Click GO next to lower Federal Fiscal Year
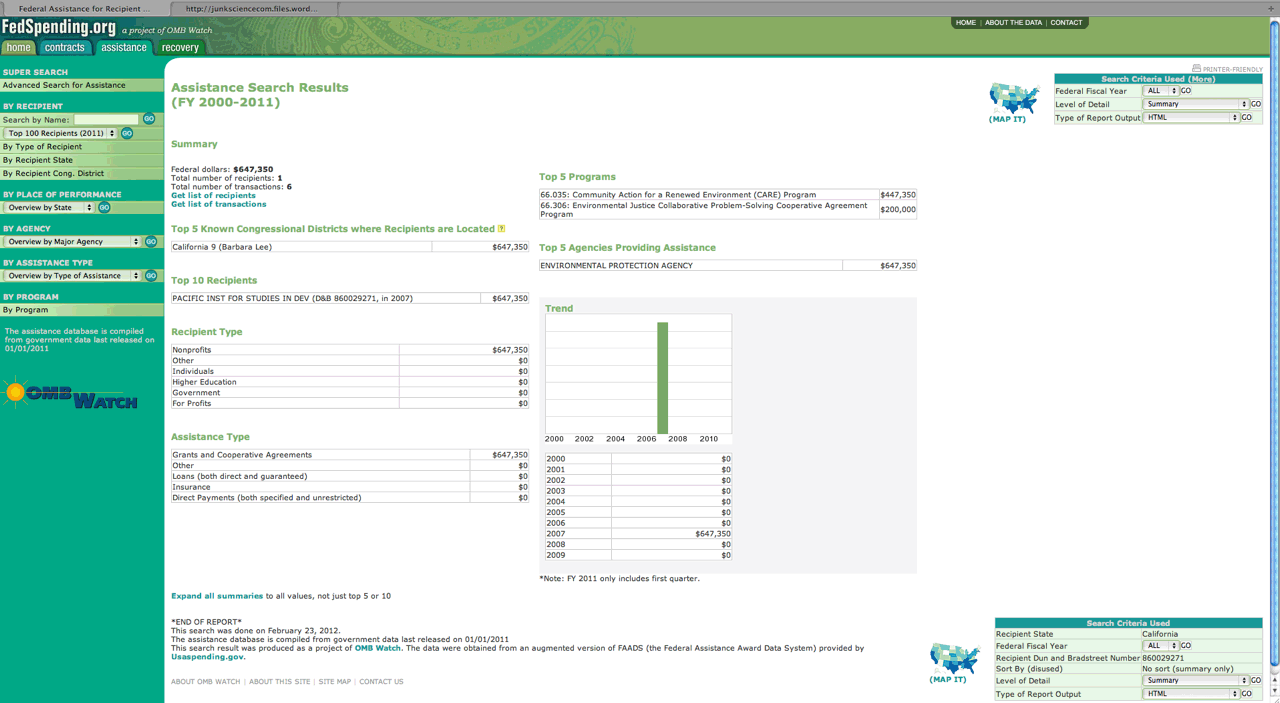 click(1186, 646)
